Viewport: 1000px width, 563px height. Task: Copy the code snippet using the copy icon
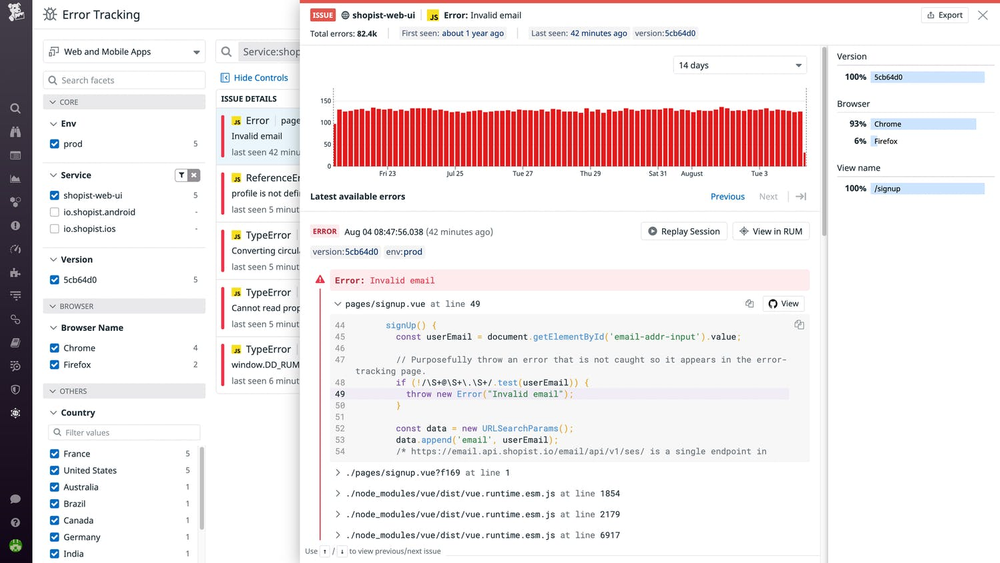point(798,325)
